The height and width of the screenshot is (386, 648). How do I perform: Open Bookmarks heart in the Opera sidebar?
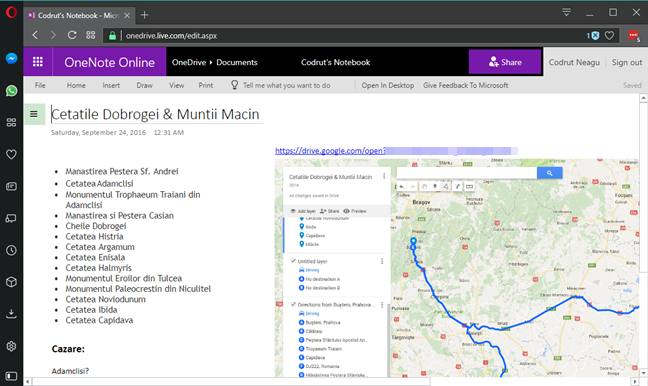coord(12,154)
